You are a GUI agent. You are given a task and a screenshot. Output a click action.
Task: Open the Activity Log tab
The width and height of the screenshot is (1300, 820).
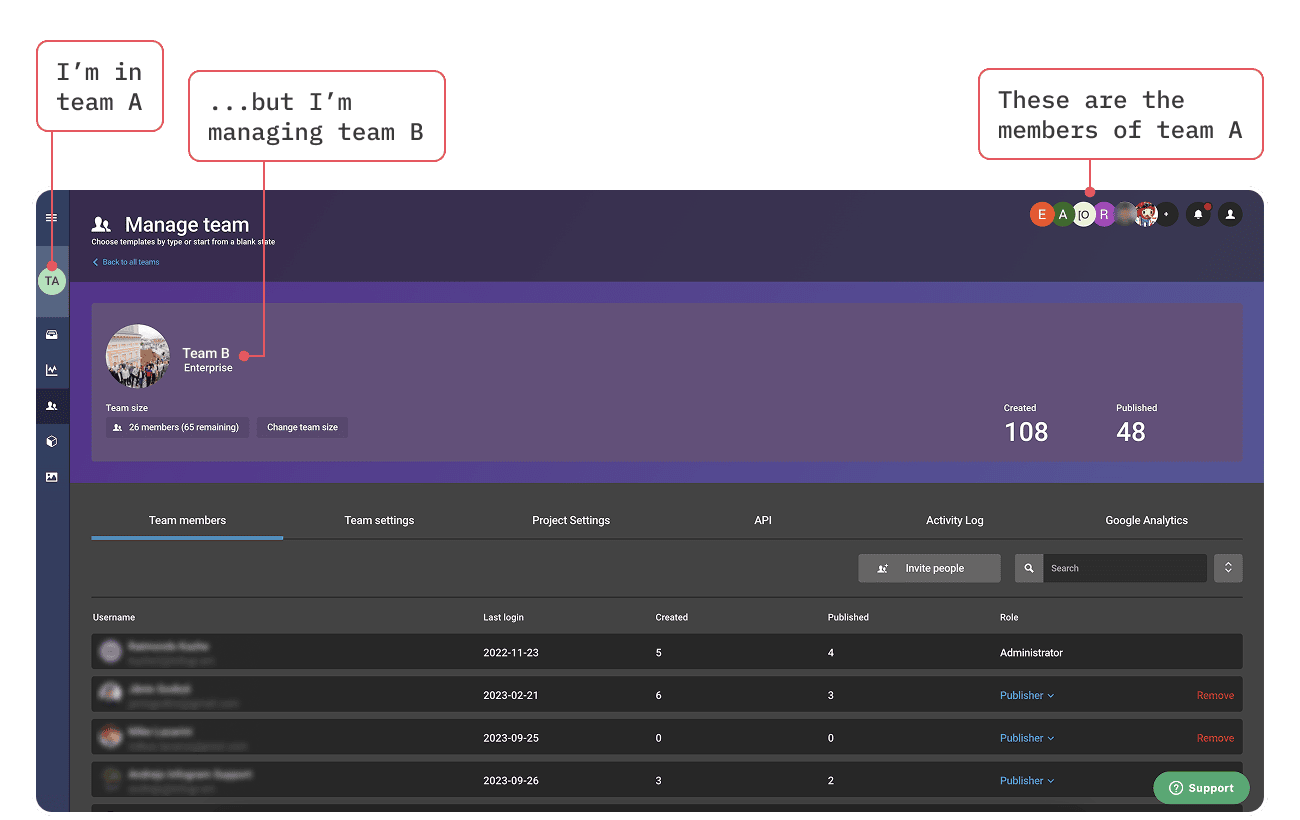click(955, 520)
